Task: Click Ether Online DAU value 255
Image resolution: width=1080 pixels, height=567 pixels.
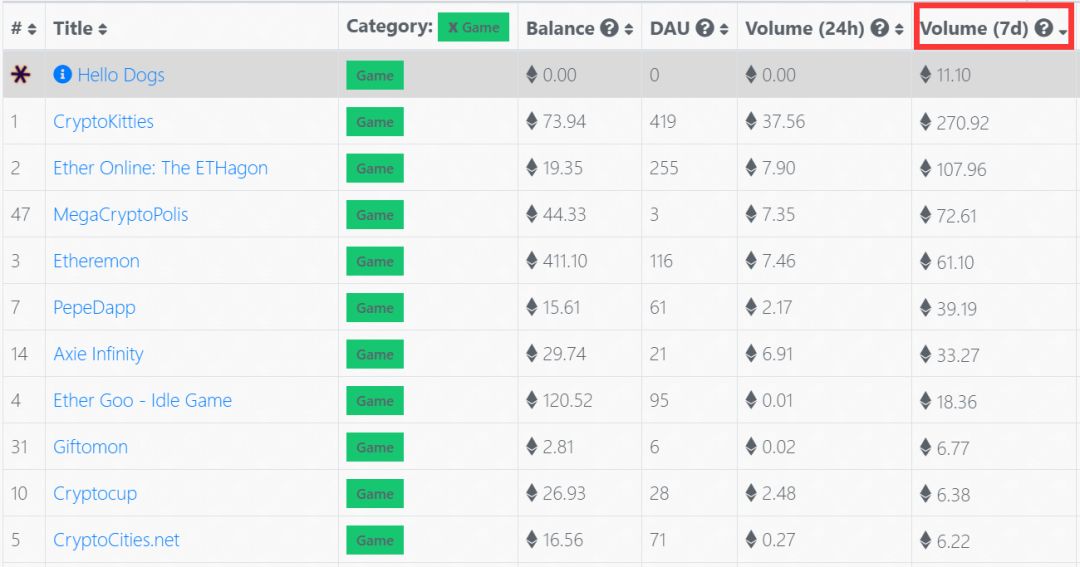Action: click(664, 168)
